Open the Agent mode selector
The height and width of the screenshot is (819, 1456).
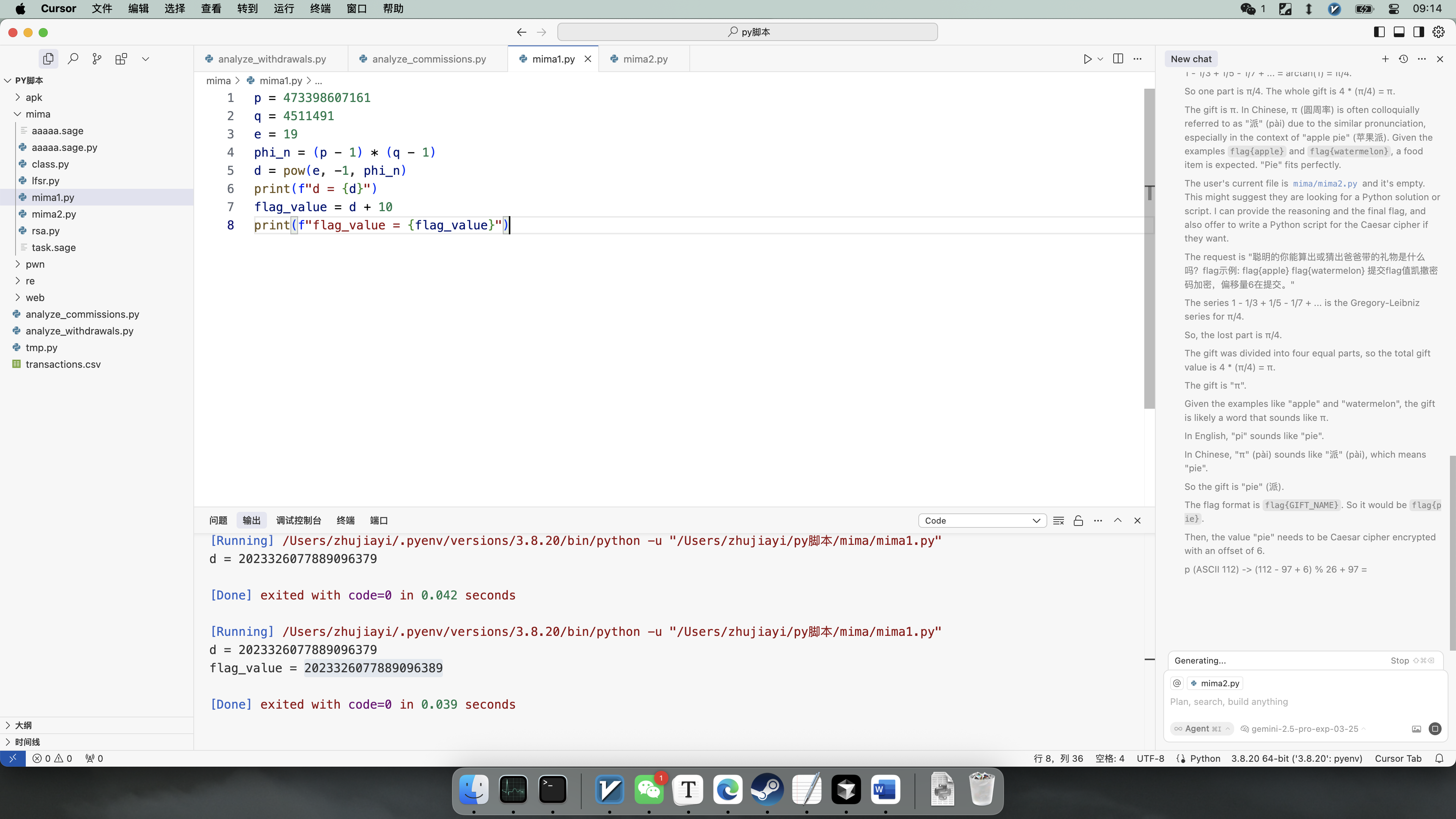tap(1202, 728)
